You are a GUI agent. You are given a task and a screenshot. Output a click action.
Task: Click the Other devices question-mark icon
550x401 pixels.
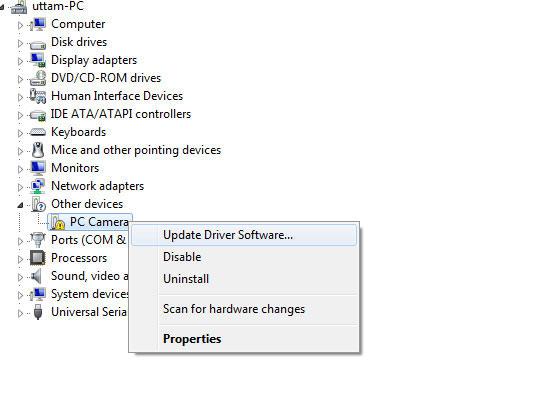tap(38, 204)
